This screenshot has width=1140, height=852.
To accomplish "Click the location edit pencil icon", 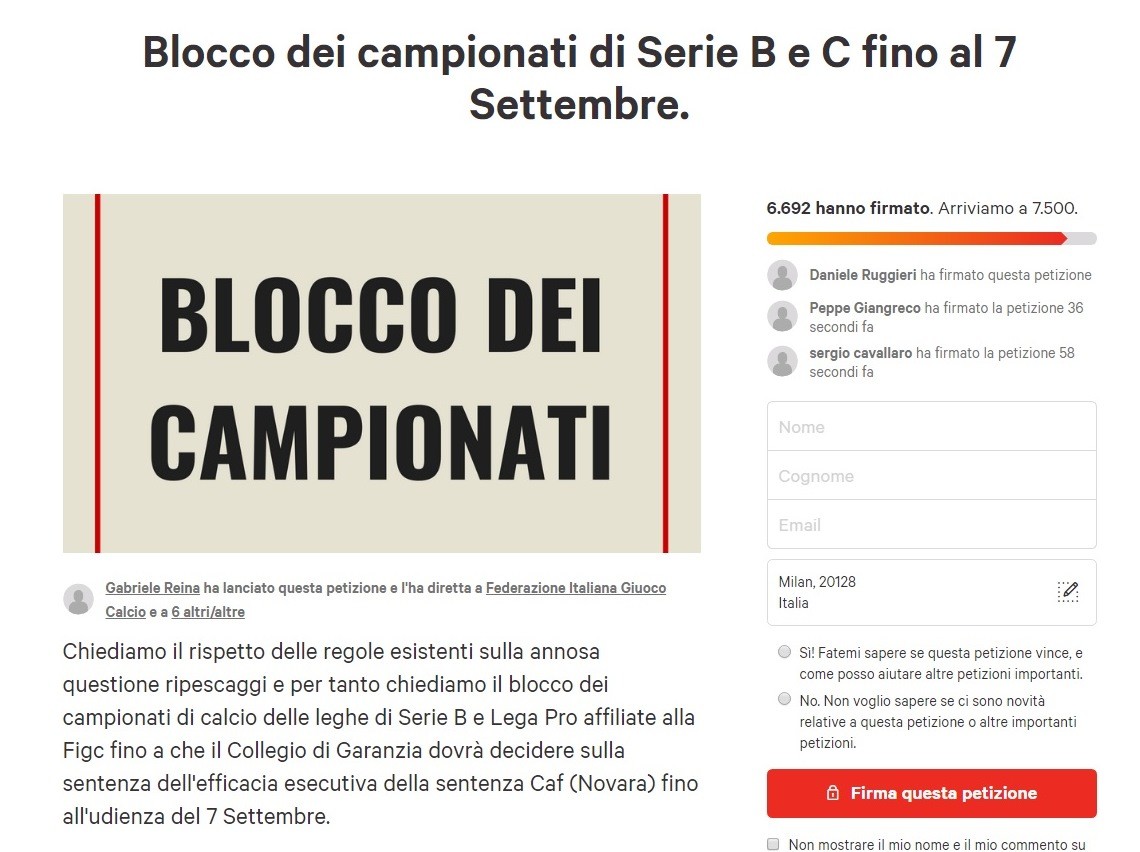I will click(x=1067, y=592).
